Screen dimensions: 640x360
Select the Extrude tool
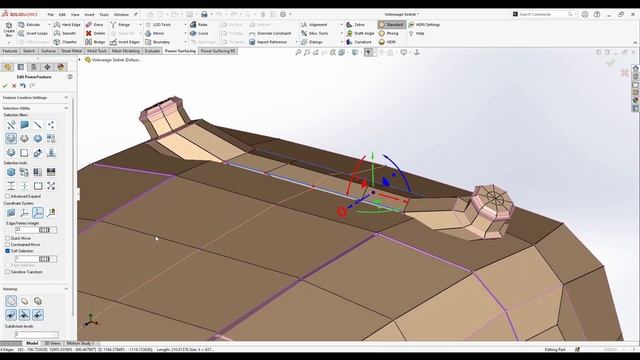[x=29, y=25]
